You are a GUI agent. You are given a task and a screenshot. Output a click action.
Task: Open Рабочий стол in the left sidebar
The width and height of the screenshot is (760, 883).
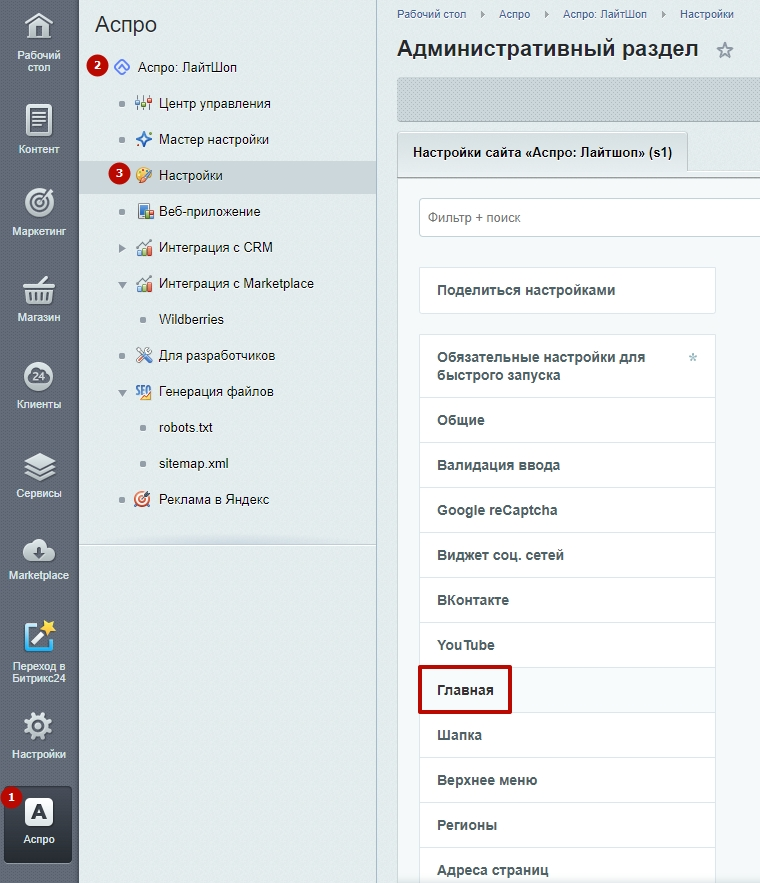coord(39,43)
